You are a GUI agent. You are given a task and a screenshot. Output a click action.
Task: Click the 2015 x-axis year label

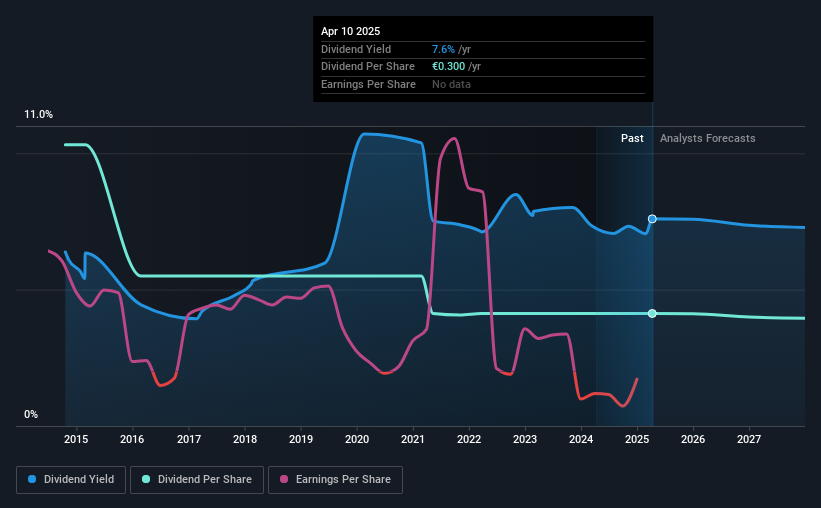(x=76, y=439)
